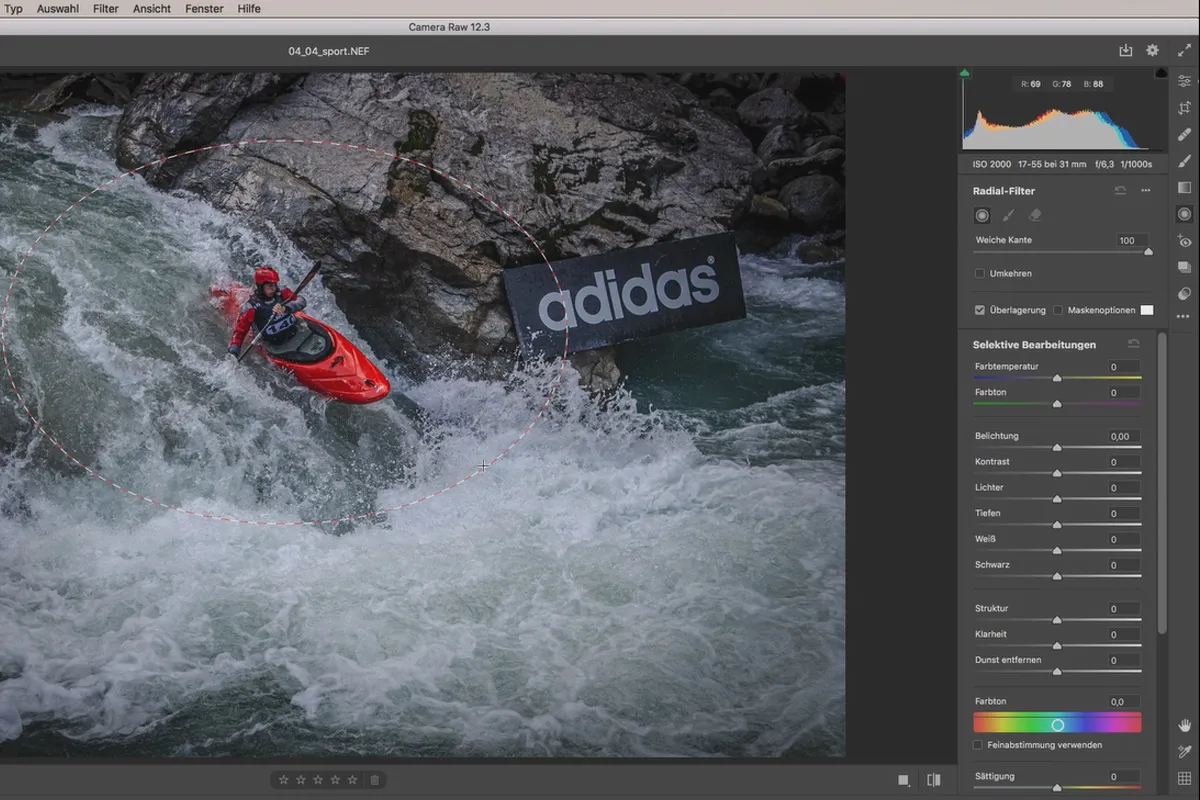The height and width of the screenshot is (800, 1200).
Task: Enable Feinabstimmung verwenden checkbox
Action: (978, 745)
